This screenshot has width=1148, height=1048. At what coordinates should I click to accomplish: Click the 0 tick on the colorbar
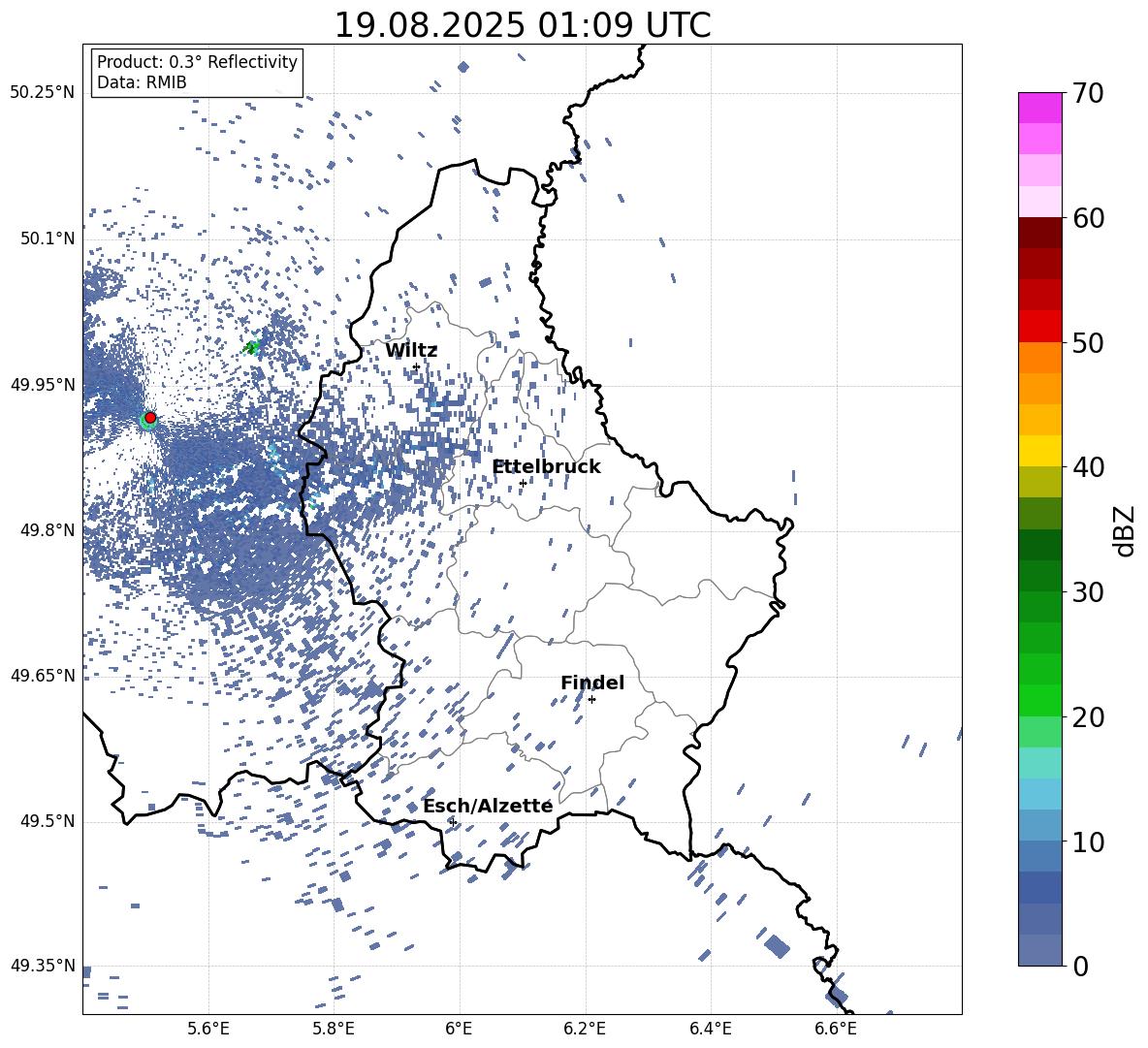pyautogui.click(x=1080, y=967)
